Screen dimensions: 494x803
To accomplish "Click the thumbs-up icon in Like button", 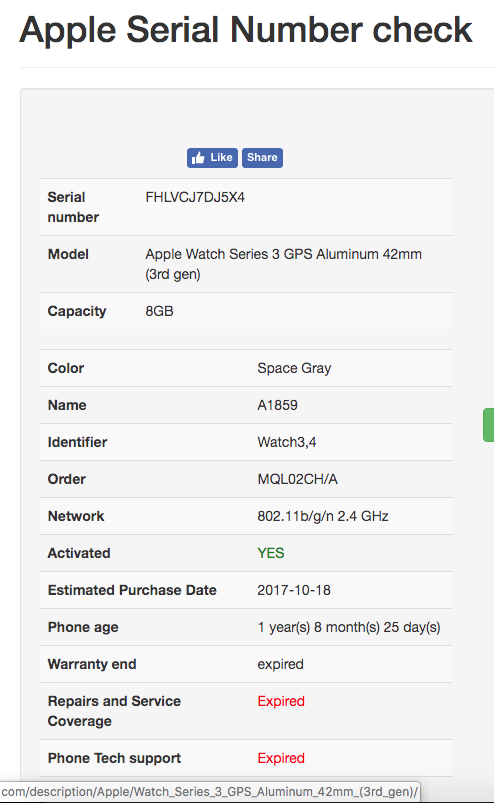I will click(198, 158).
